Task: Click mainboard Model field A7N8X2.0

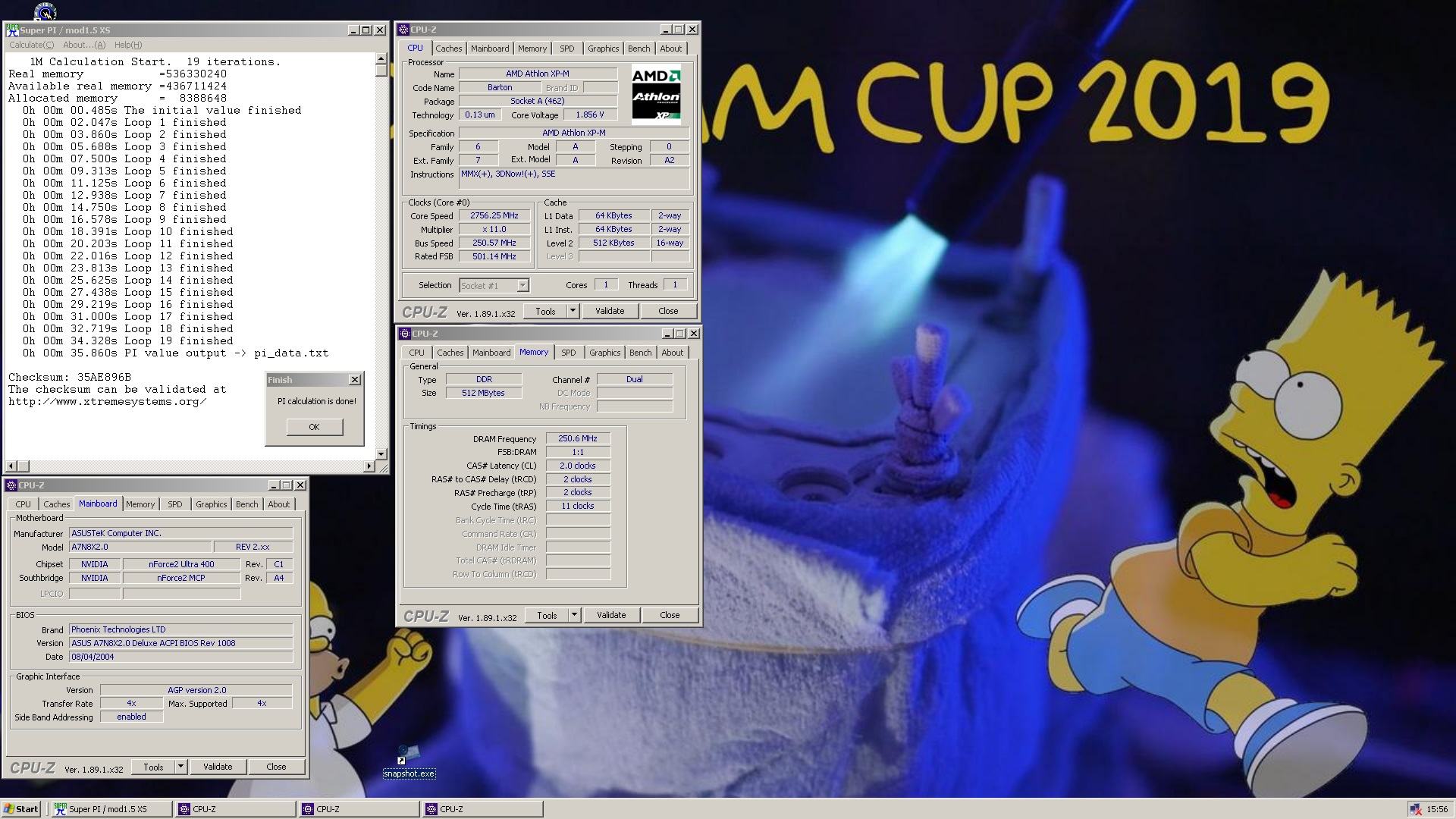Action: pyautogui.click(x=140, y=547)
